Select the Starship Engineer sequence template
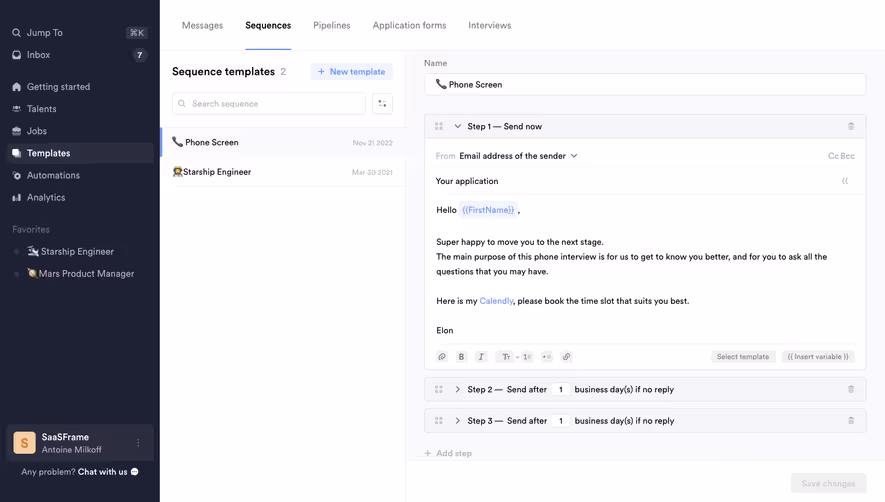 point(283,172)
